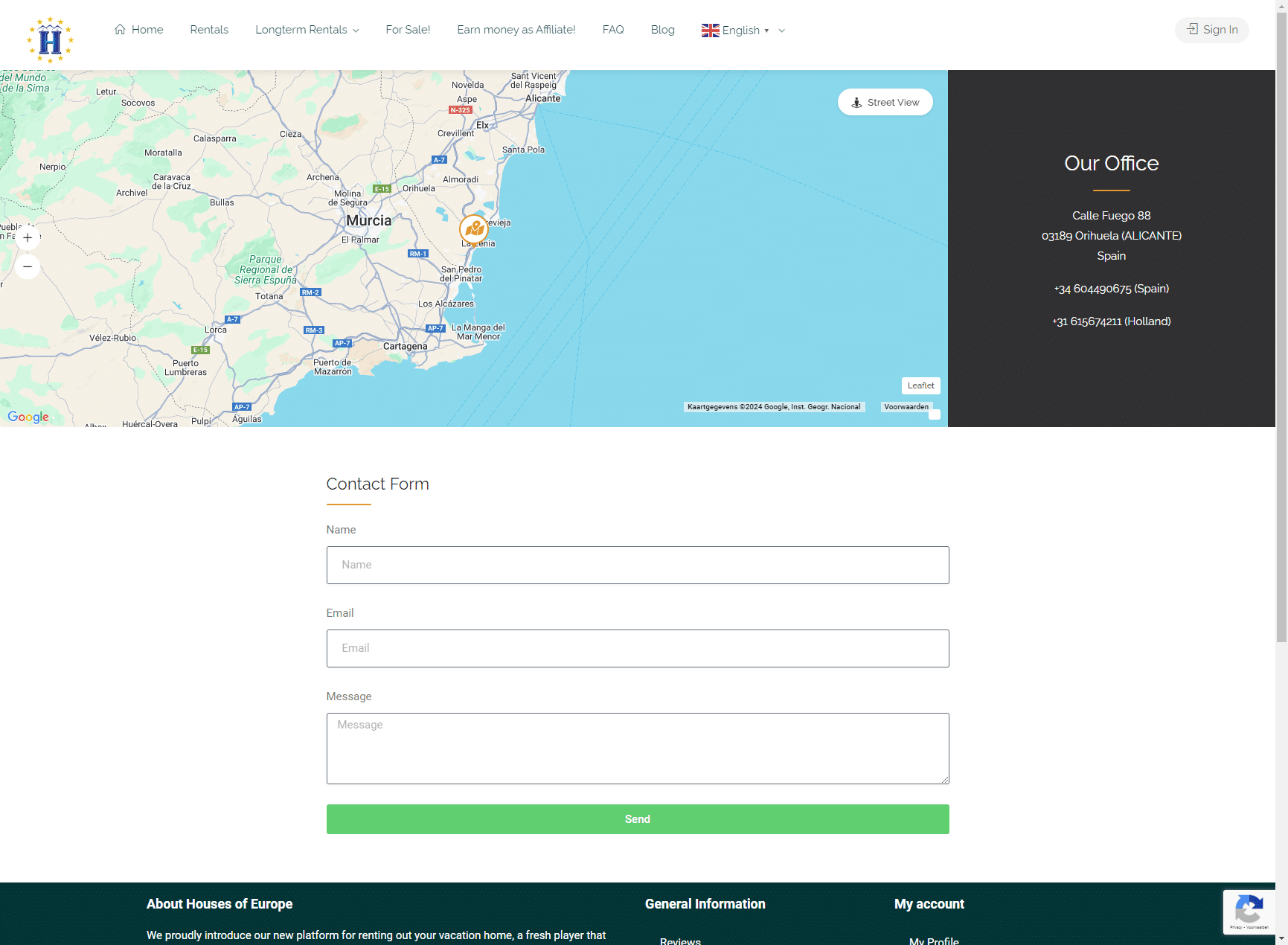This screenshot has height=945, width=1288.
Task: Expand the Longterm Rentals dropdown
Action: (x=307, y=30)
